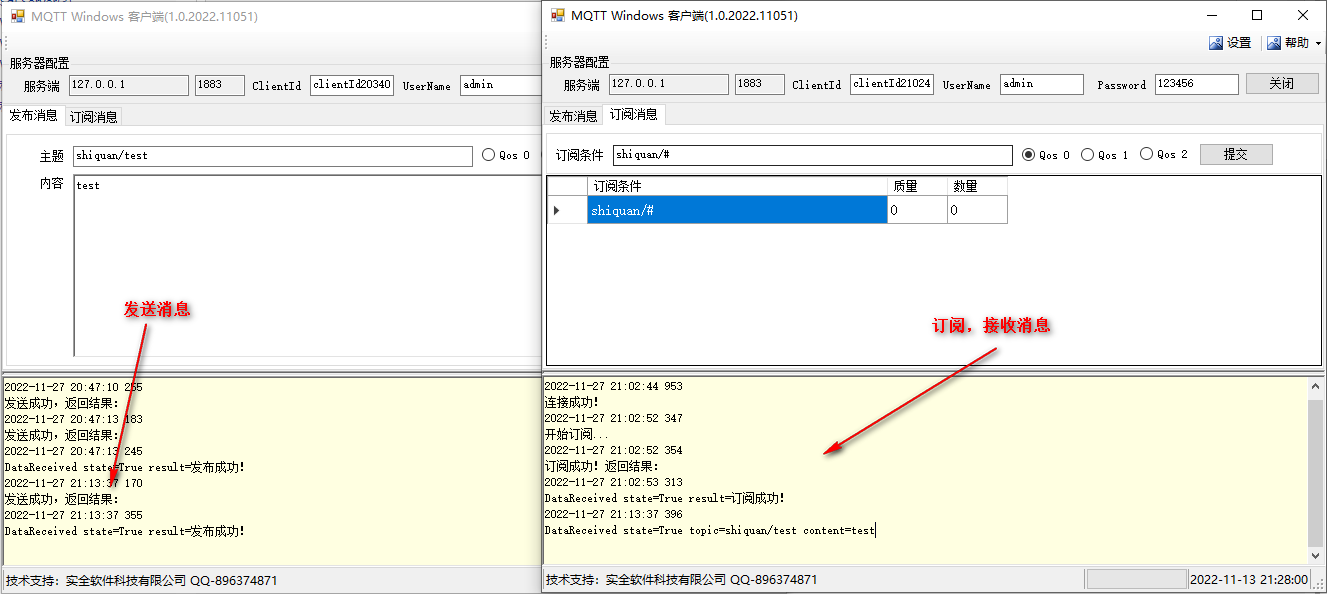The height and width of the screenshot is (594, 1327).
Task: Click last 发布成功! log line in left window
Action: point(125,531)
